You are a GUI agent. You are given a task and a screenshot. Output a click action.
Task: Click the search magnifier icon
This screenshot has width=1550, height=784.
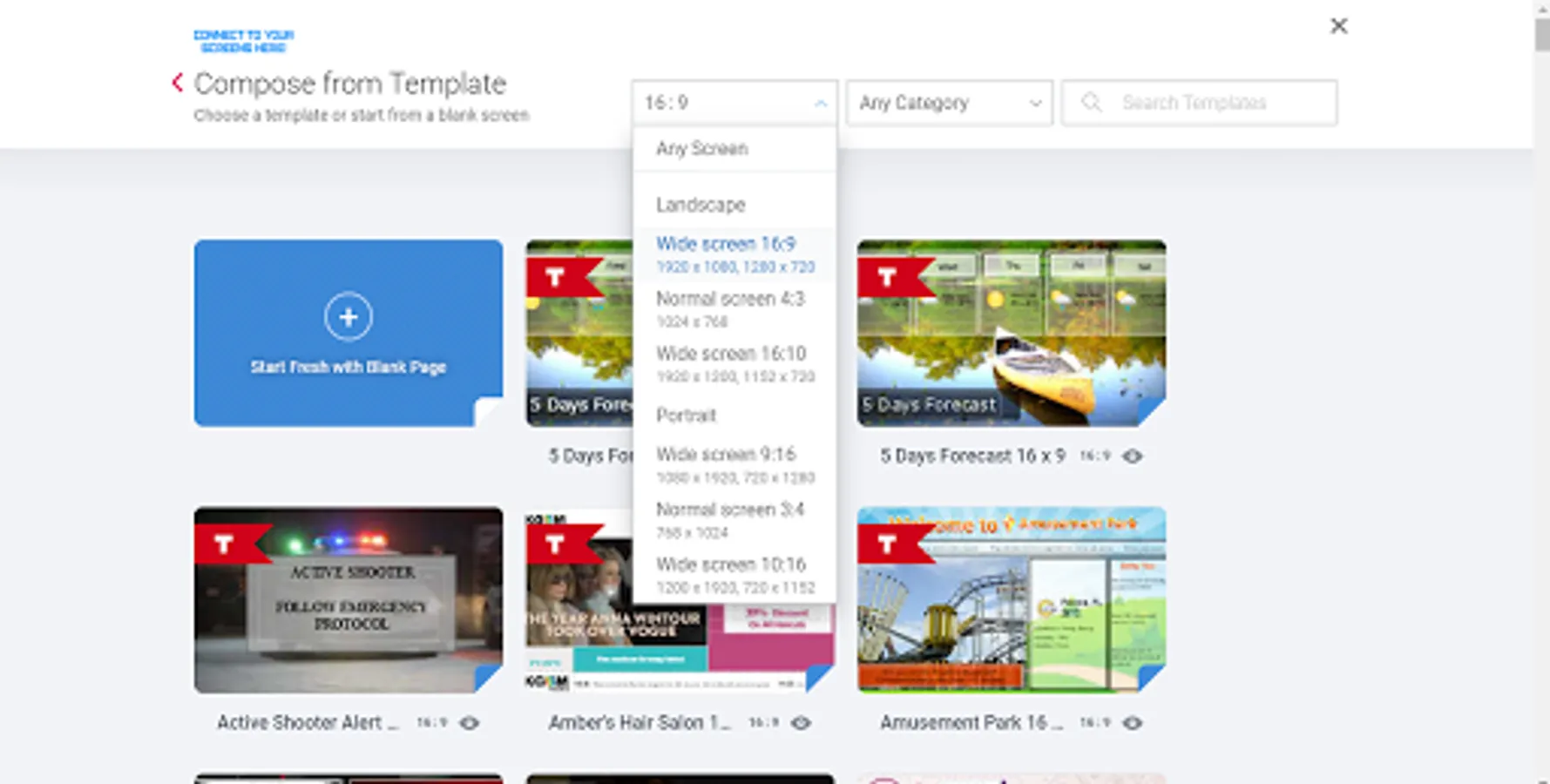[1091, 102]
